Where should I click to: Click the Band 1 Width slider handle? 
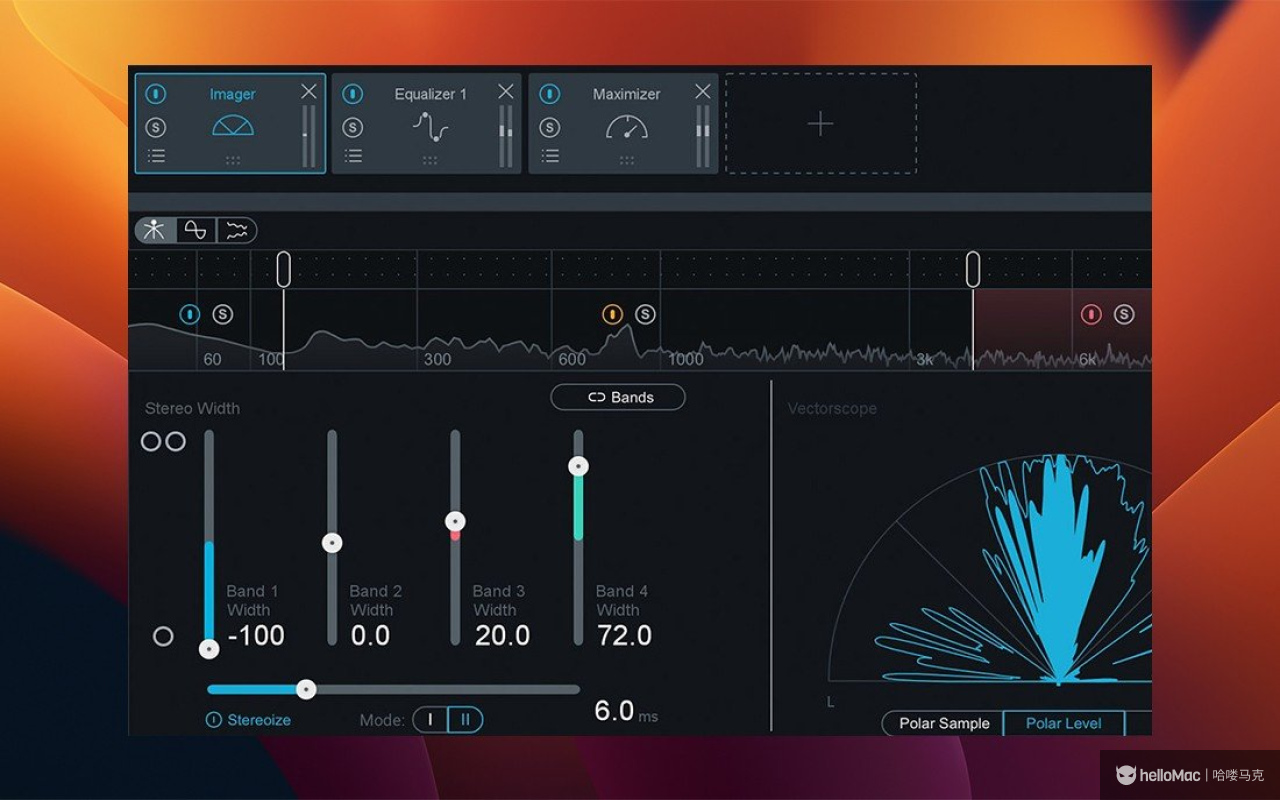click(x=209, y=649)
